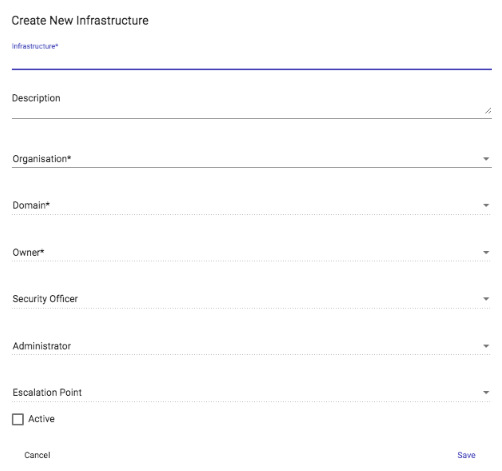
Task: Click the Cancel button
Action: 37,455
